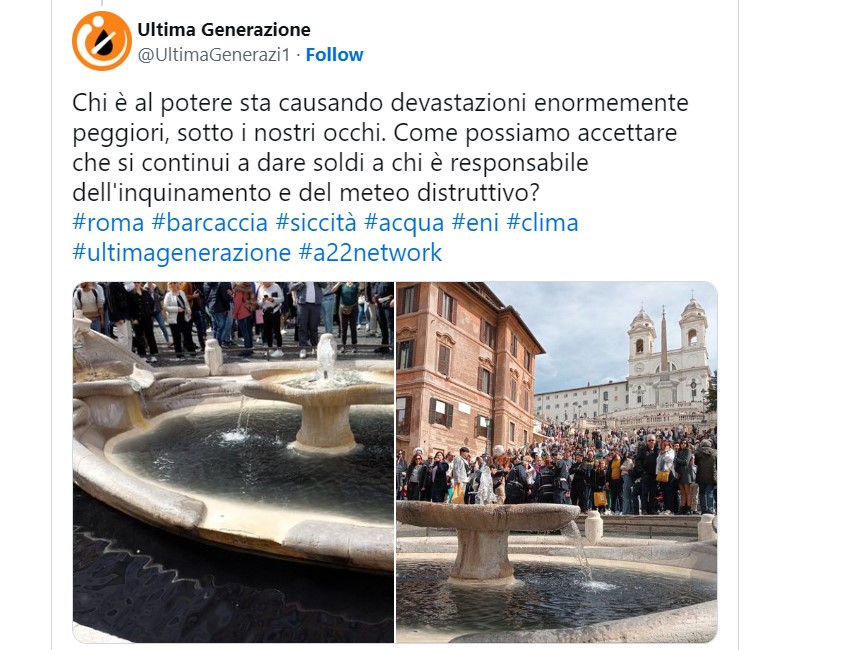Open the #ultimagenerazione hashtag
The width and height of the screenshot is (857, 650).
[181, 253]
